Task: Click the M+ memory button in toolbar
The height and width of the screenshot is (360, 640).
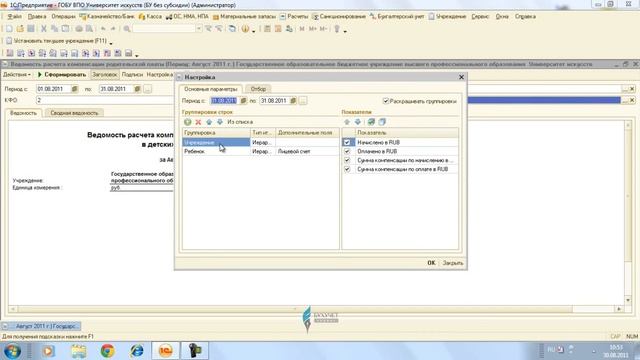Action: click(x=313, y=29)
